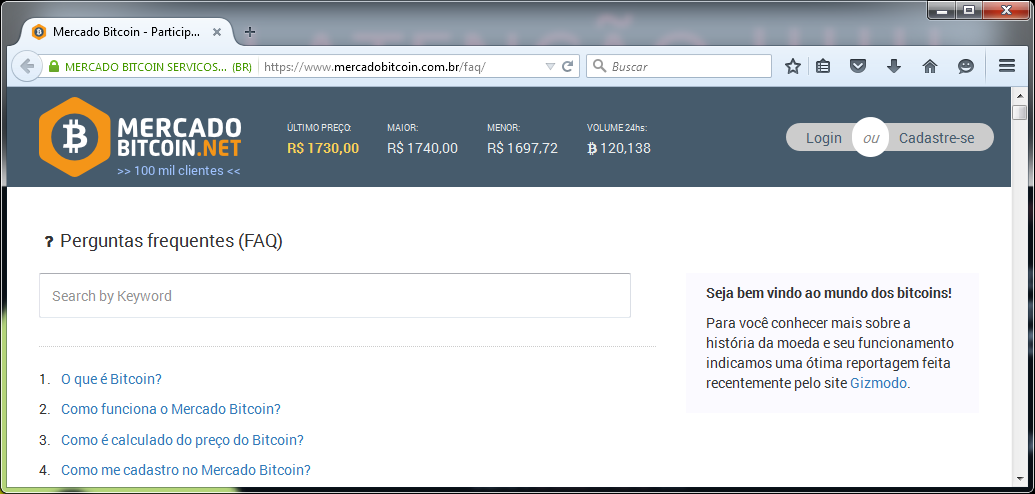Open the downloads arrow icon

tap(894, 66)
